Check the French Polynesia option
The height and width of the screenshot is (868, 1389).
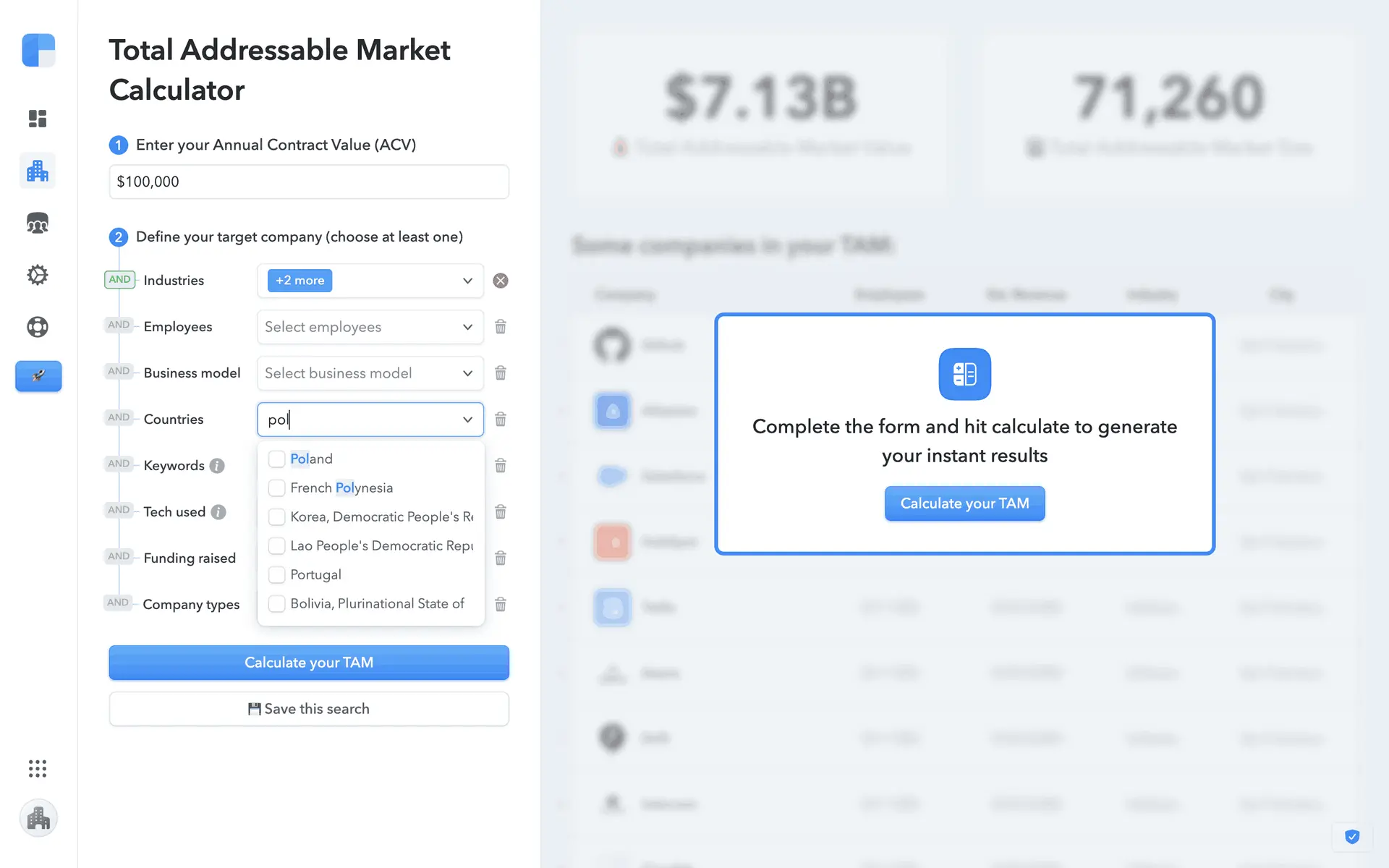[x=276, y=488]
